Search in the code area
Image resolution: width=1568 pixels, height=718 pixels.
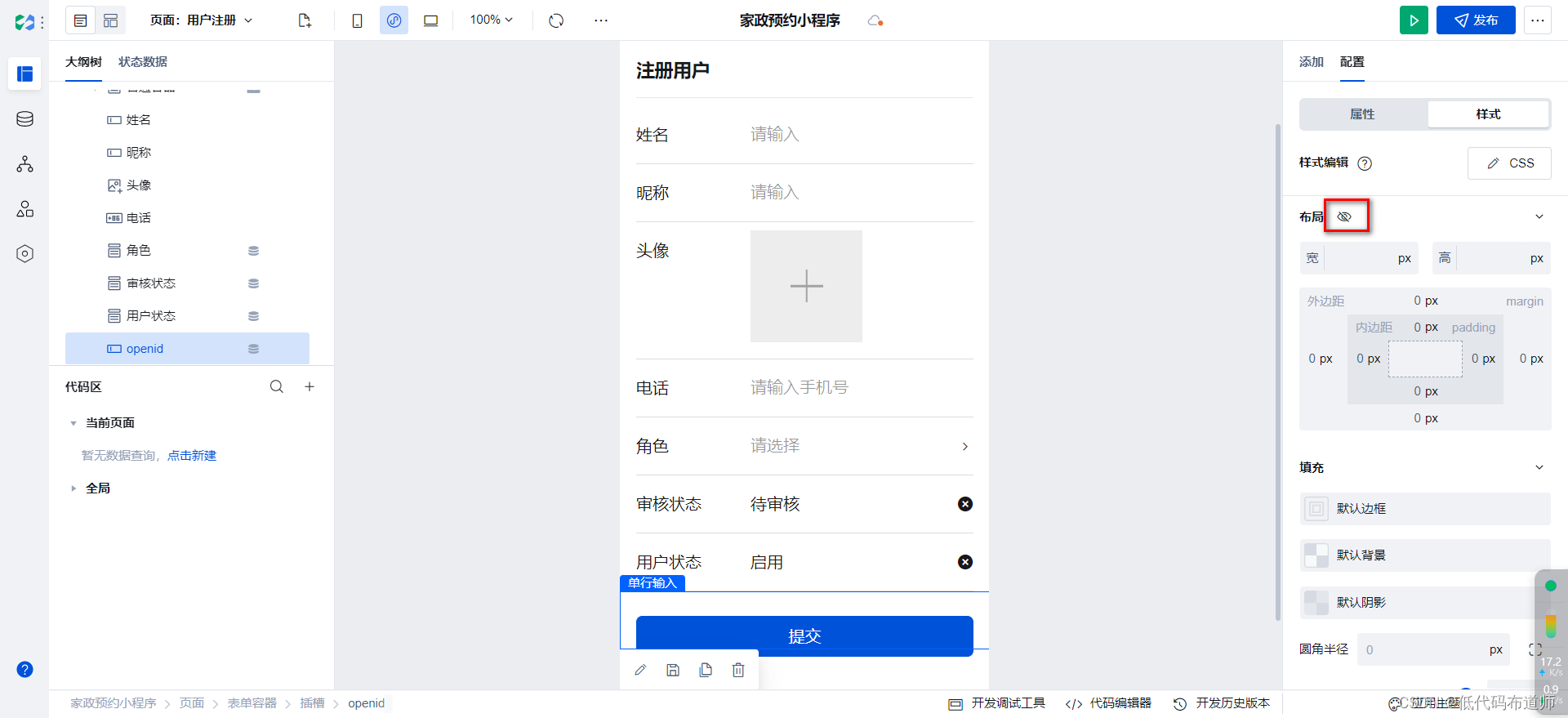[277, 386]
